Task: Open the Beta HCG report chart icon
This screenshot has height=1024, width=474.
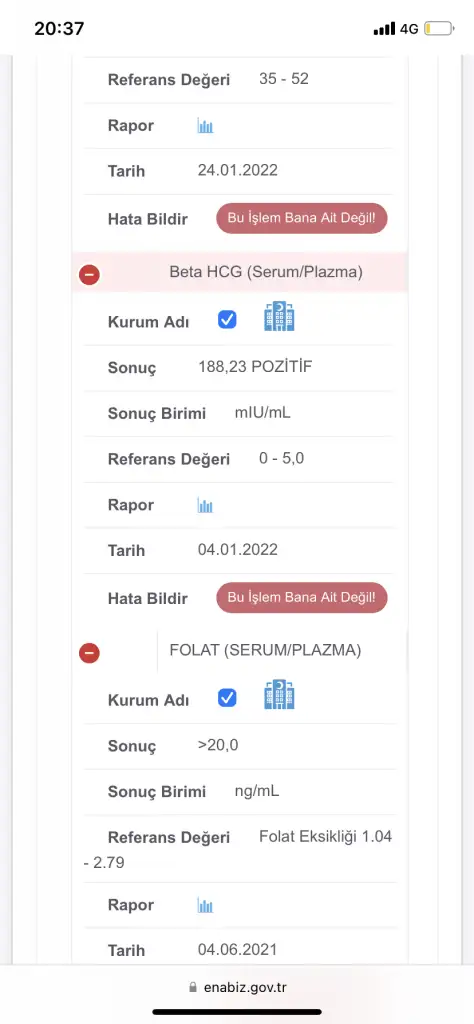Action: pyautogui.click(x=205, y=505)
